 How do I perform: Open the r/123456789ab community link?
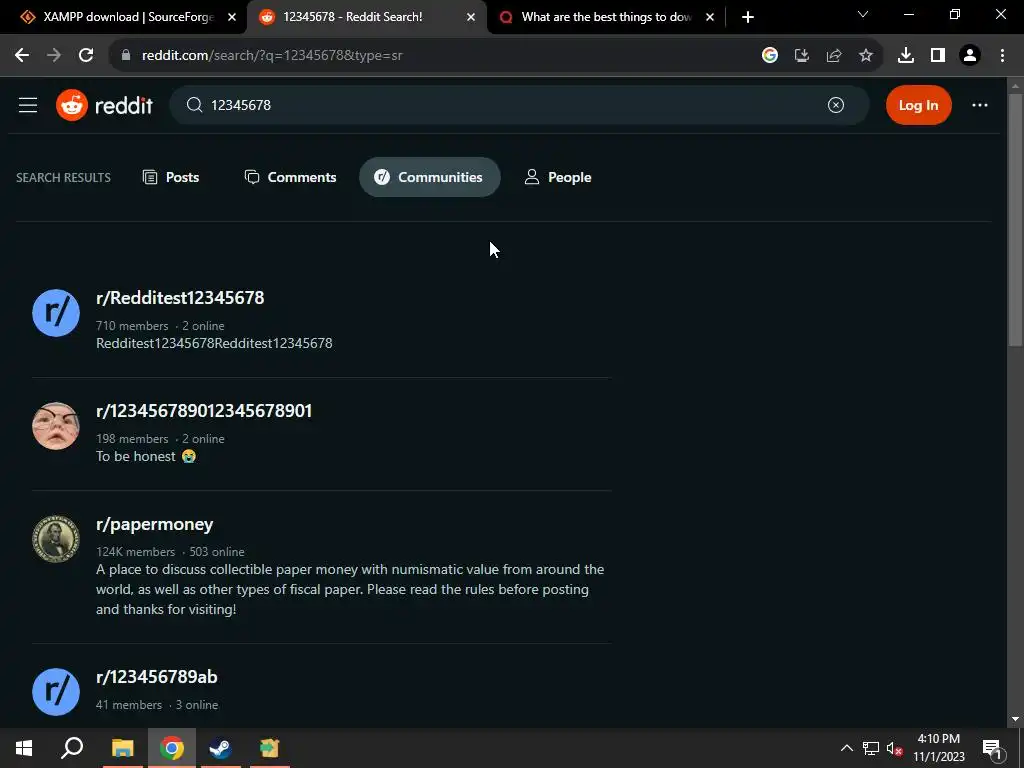(x=157, y=677)
